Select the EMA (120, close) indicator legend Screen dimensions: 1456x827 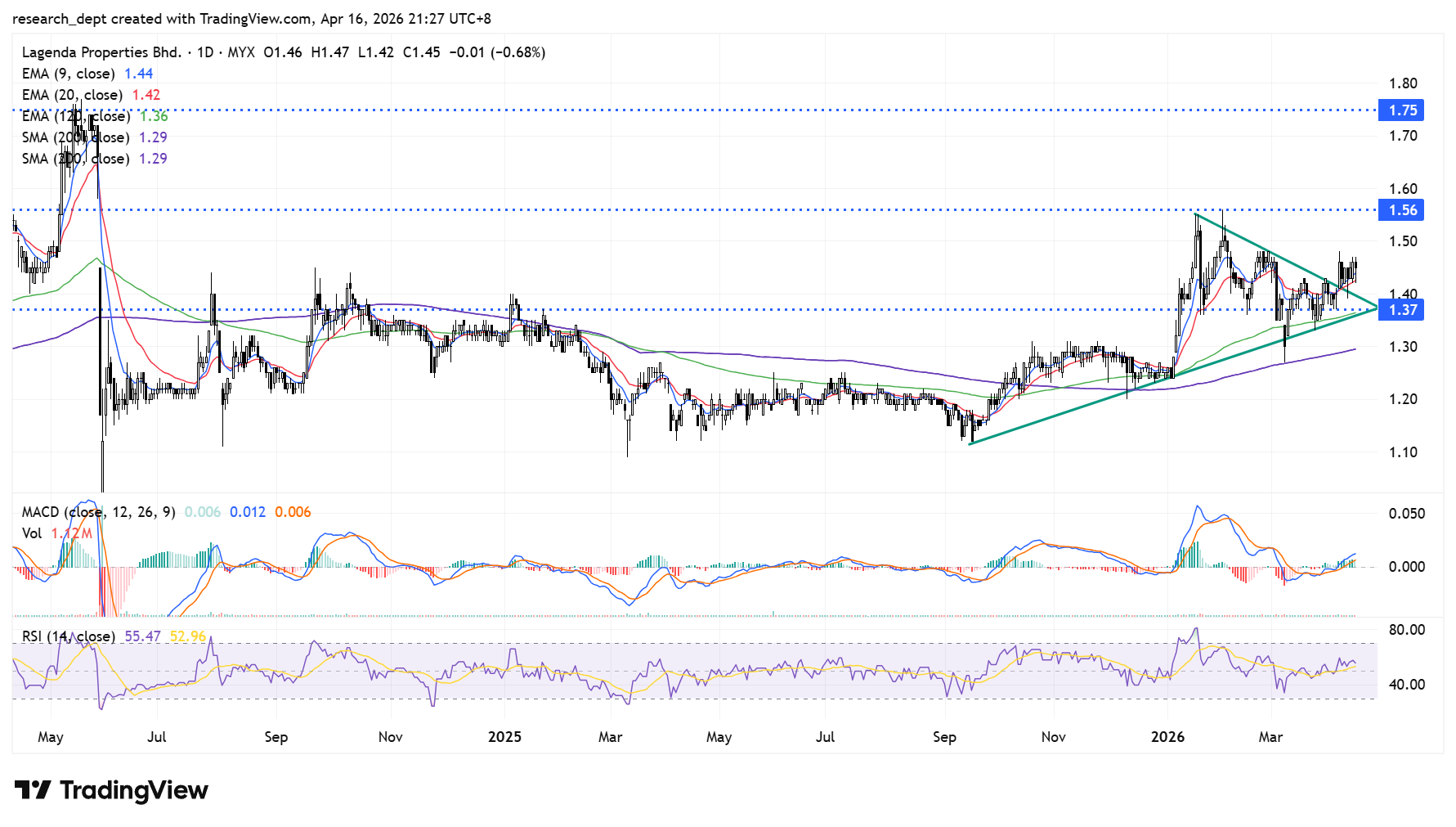76,116
